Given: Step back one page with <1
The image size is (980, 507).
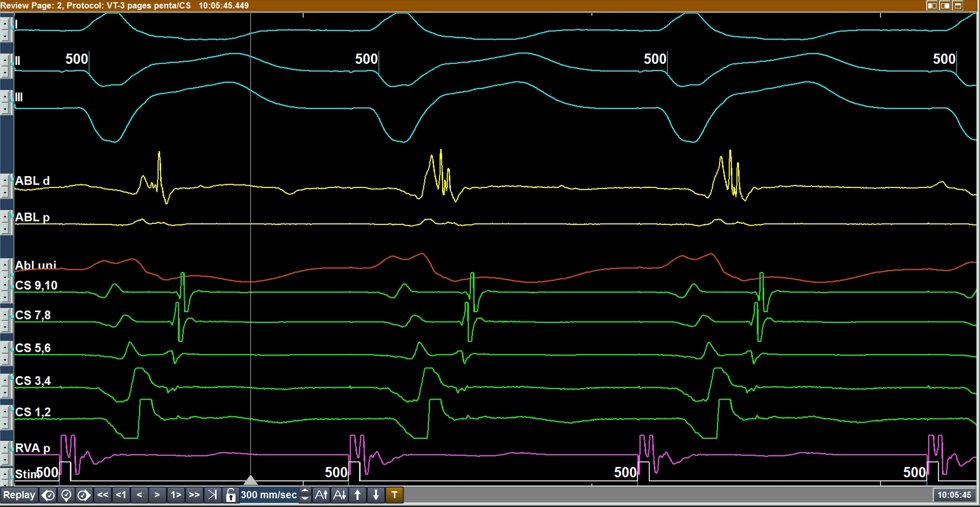Looking at the screenshot, I should point(121,495).
